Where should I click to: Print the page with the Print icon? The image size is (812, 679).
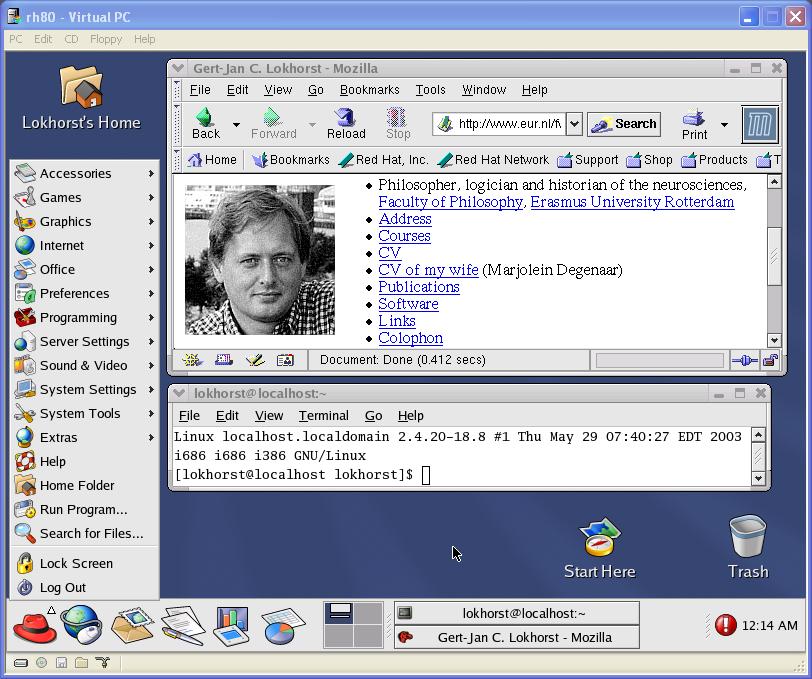pyautogui.click(x=694, y=125)
